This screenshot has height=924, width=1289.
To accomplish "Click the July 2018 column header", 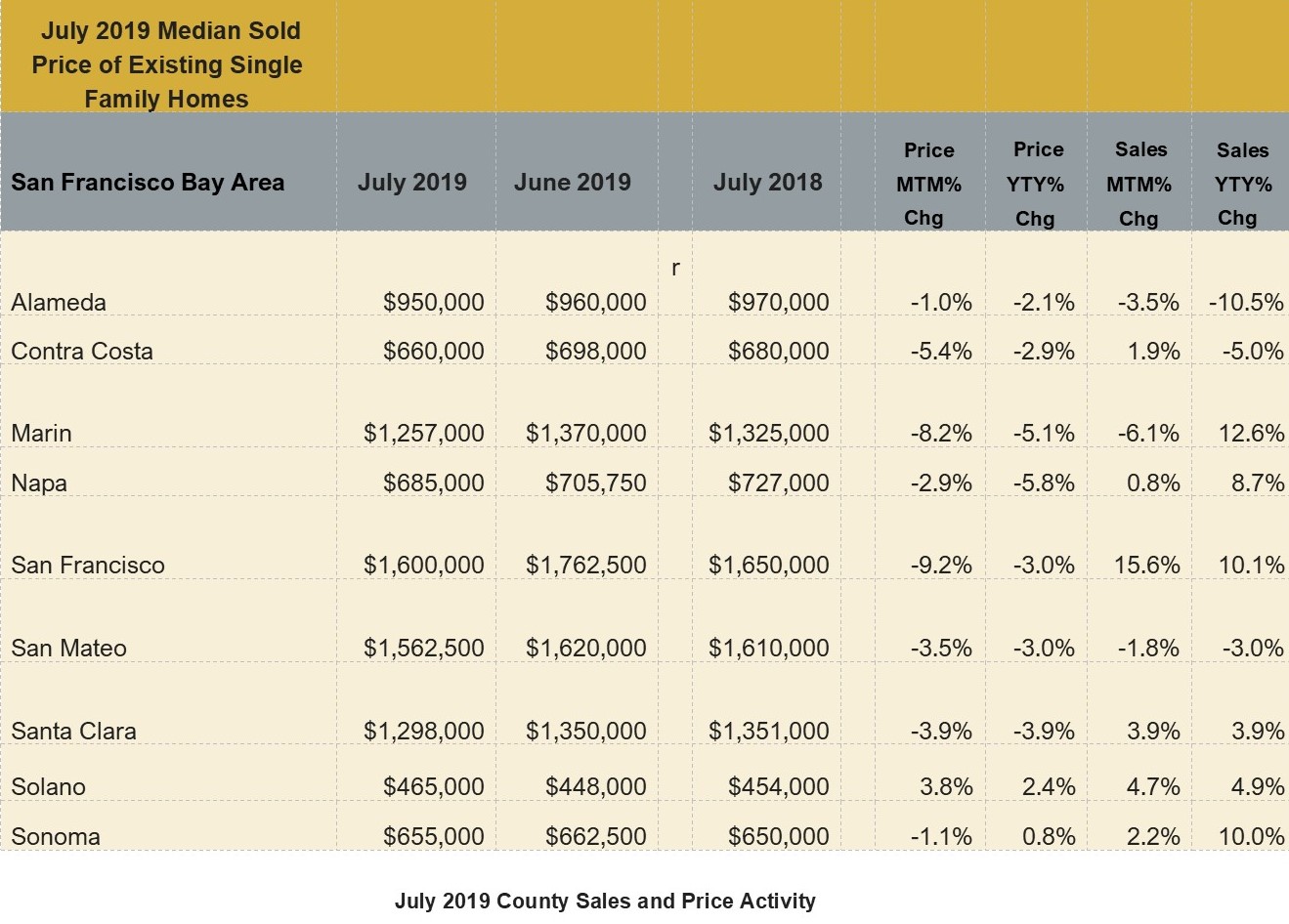I will coord(767,183).
